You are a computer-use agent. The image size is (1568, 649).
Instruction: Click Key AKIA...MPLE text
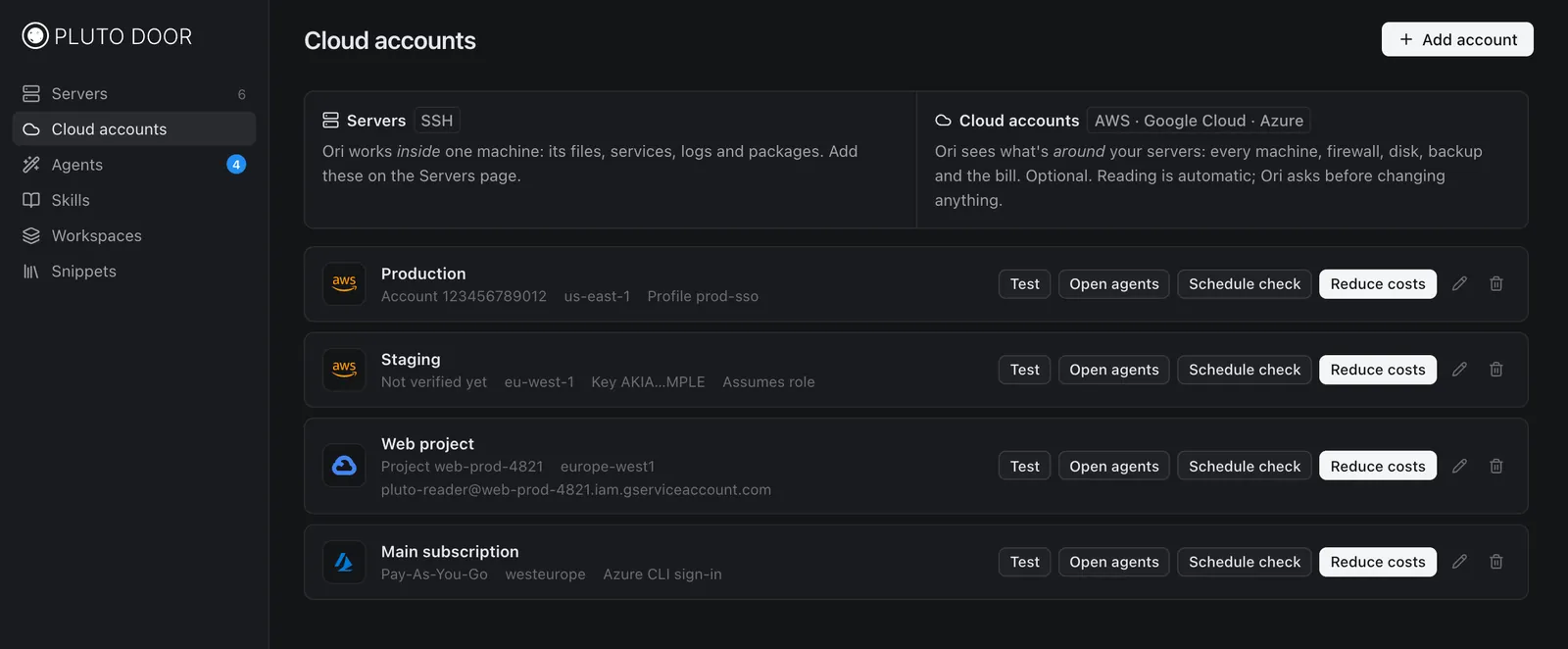[x=648, y=382]
